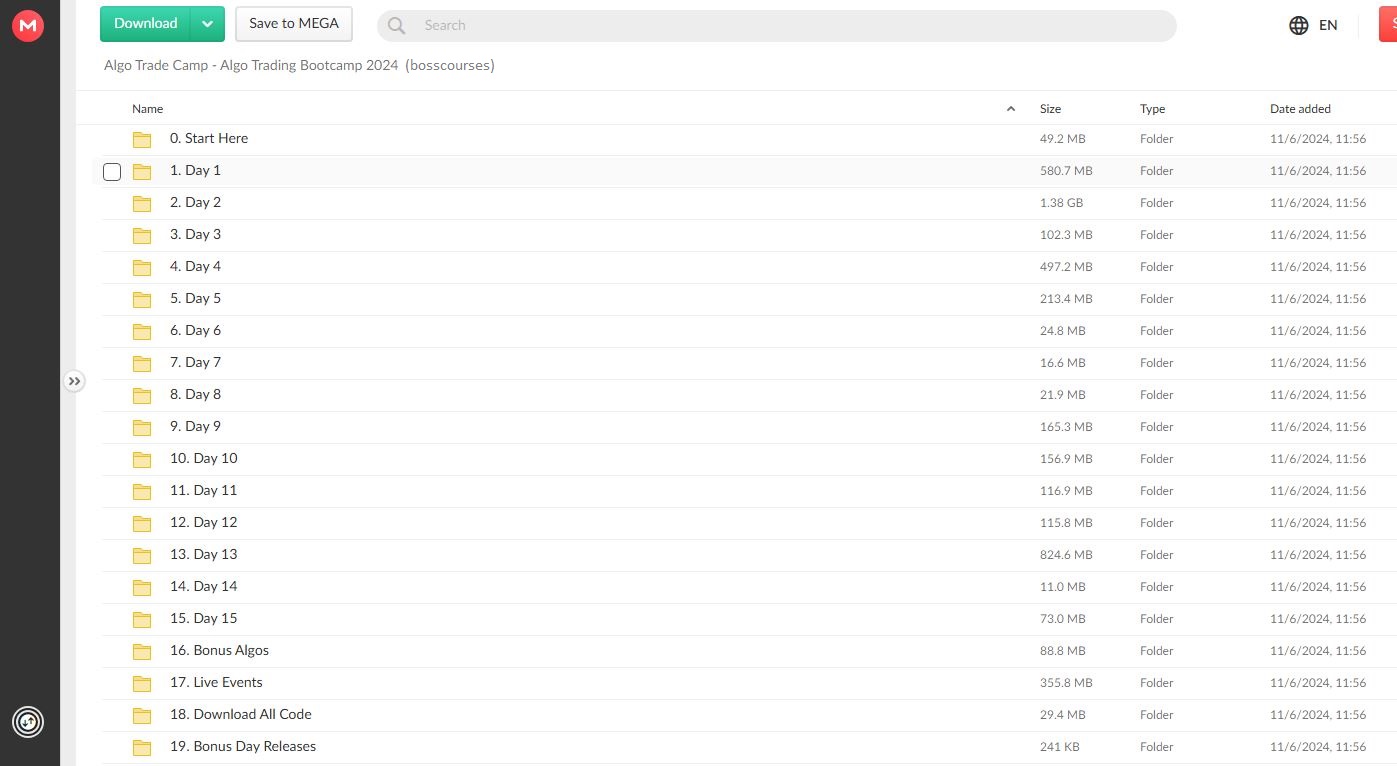Click the search magnifier icon
This screenshot has width=1397, height=766.
(397, 25)
